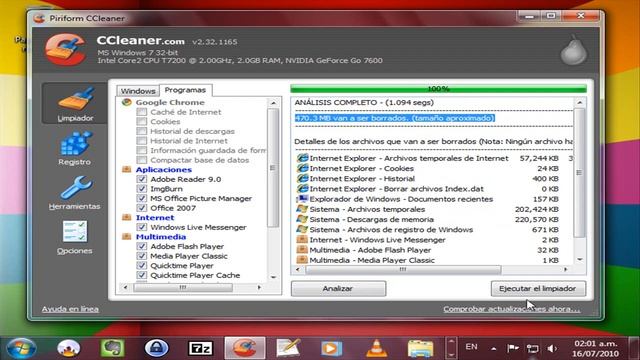
Task: Uncheck Windows Live Messenger
Action: click(x=142, y=227)
